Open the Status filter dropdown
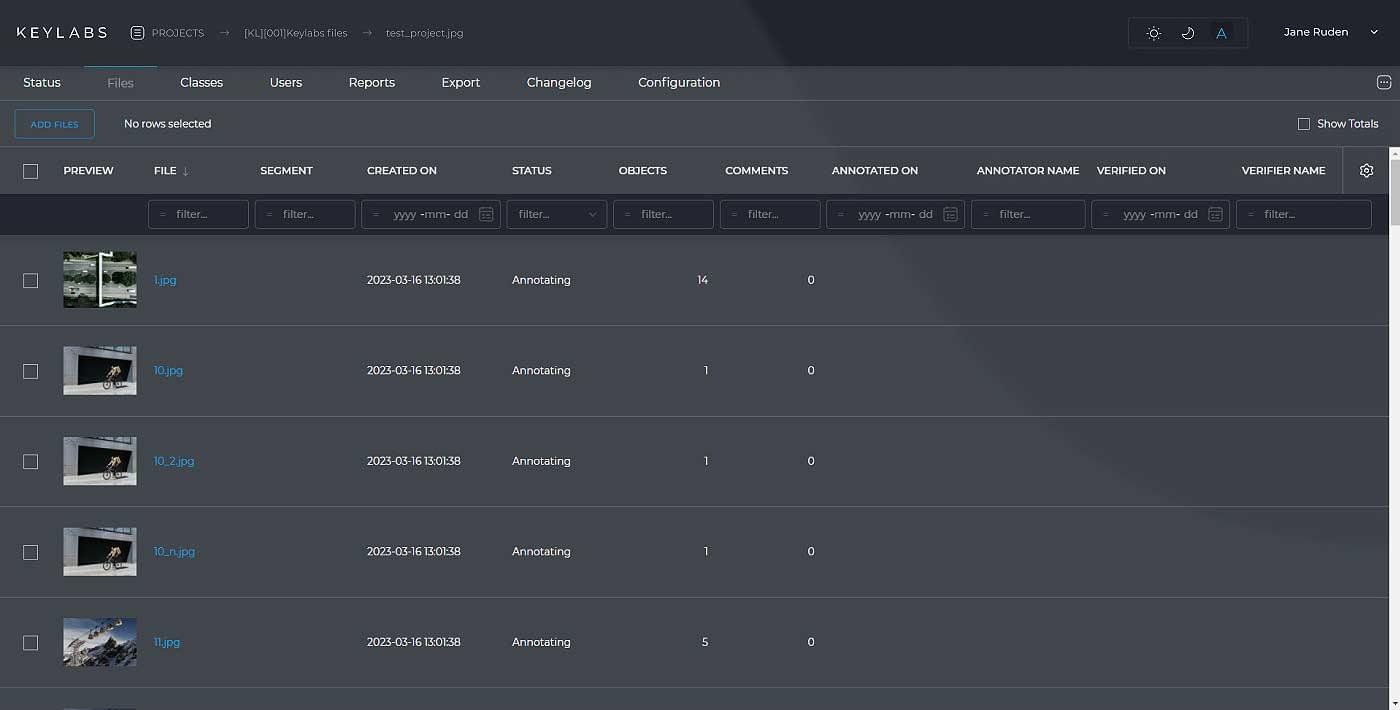Image resolution: width=1400 pixels, height=710 pixels. 557,214
